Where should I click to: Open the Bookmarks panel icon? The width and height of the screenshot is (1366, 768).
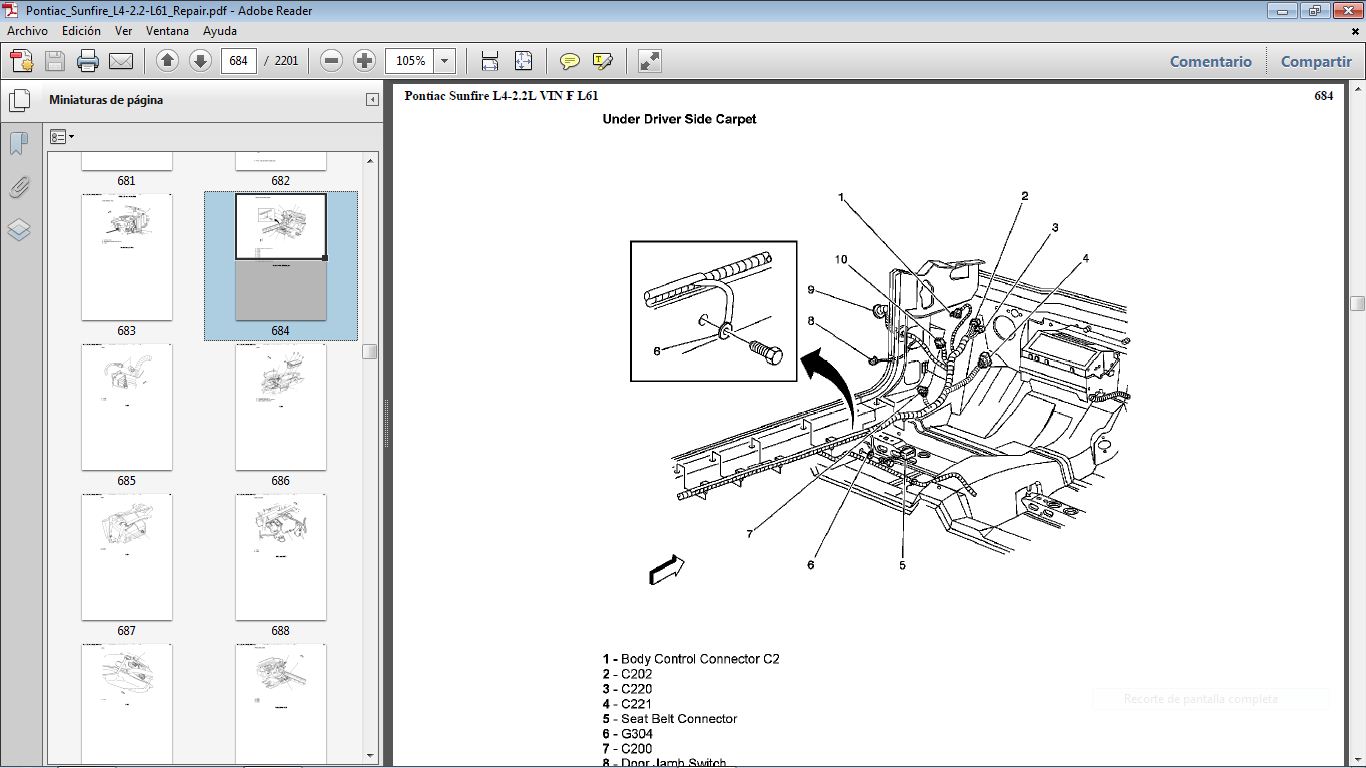click(17, 143)
